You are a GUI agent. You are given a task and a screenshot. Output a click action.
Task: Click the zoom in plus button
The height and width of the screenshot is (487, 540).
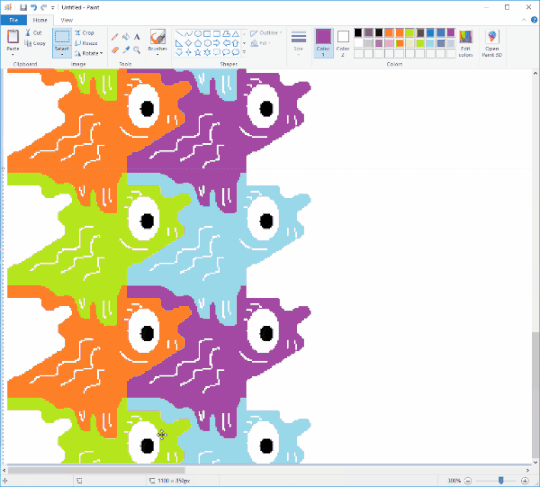(x=525, y=480)
